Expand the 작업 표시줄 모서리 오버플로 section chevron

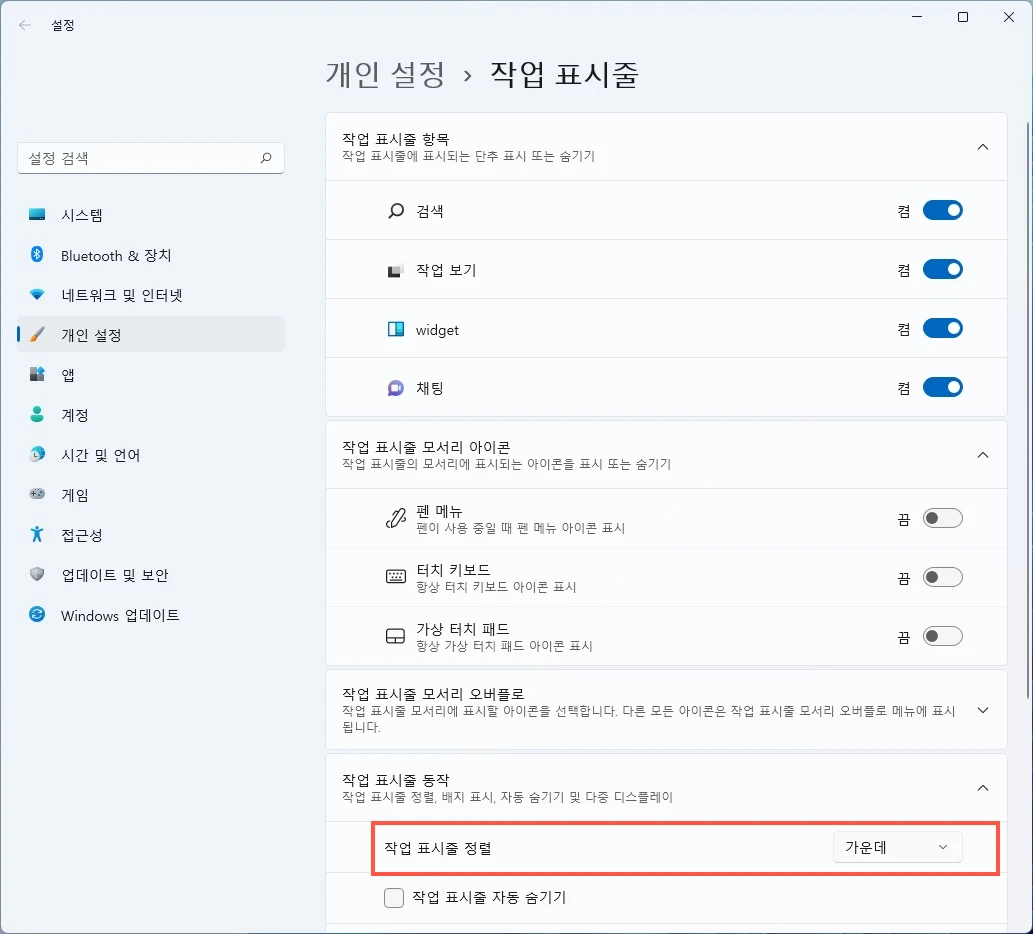982,710
